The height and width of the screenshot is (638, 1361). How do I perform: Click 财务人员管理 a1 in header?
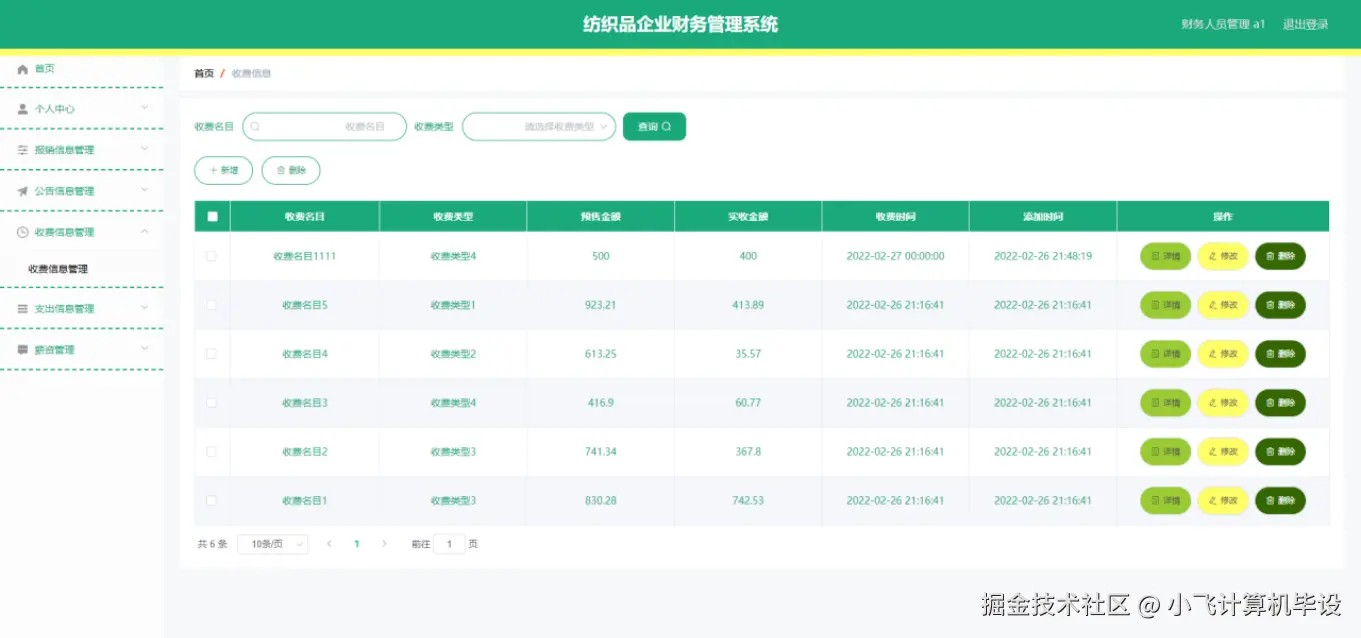click(1223, 24)
